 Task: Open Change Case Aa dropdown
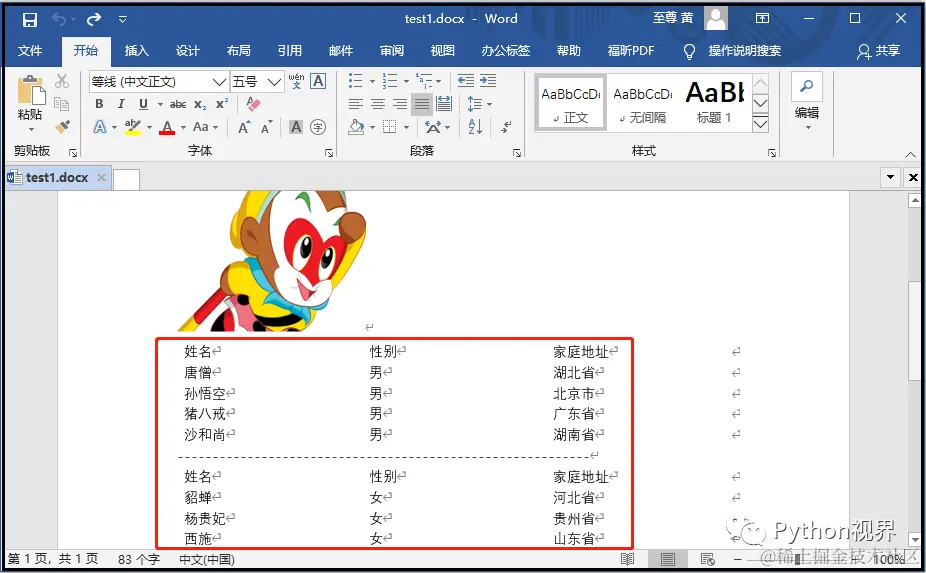point(206,126)
